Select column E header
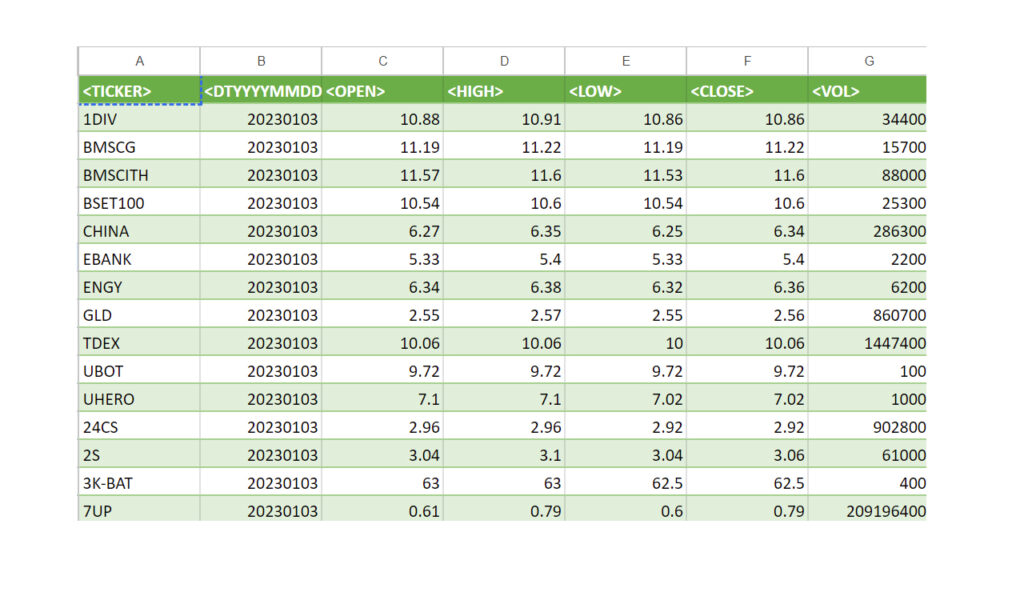The image size is (1024, 600). (x=625, y=61)
